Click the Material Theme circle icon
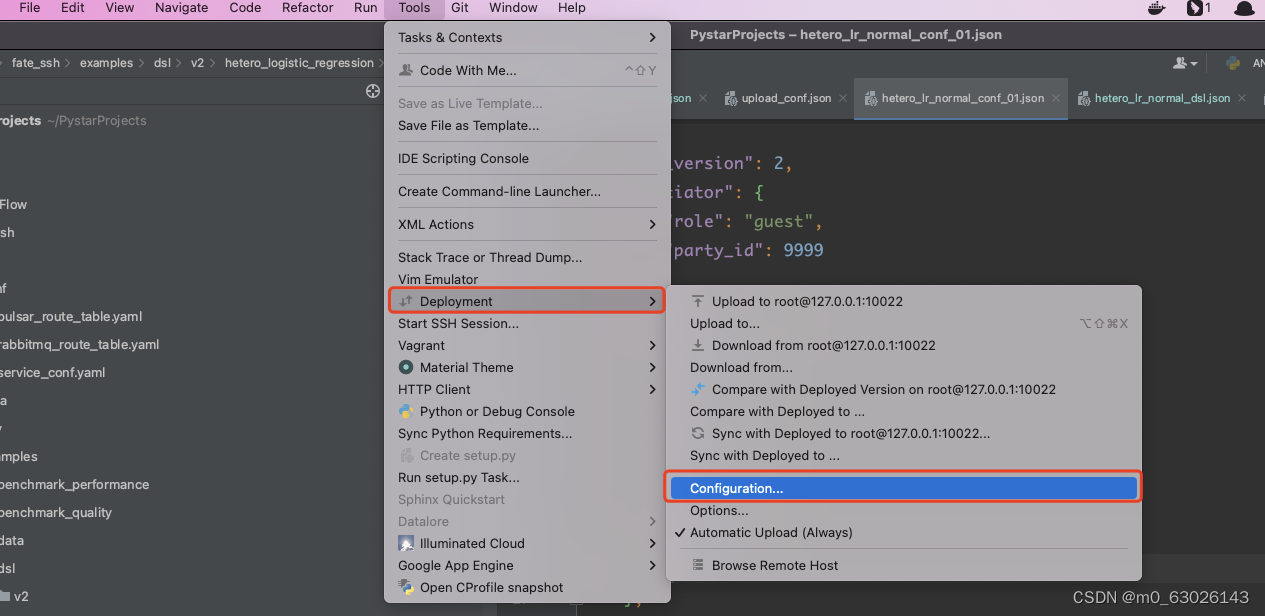Screen dimensions: 1265x616 click(406, 367)
